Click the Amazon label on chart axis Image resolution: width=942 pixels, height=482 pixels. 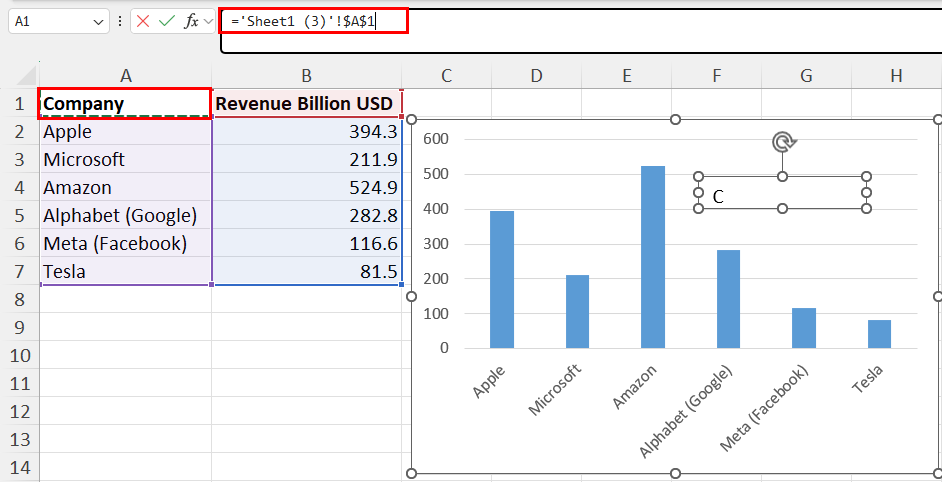click(x=634, y=387)
